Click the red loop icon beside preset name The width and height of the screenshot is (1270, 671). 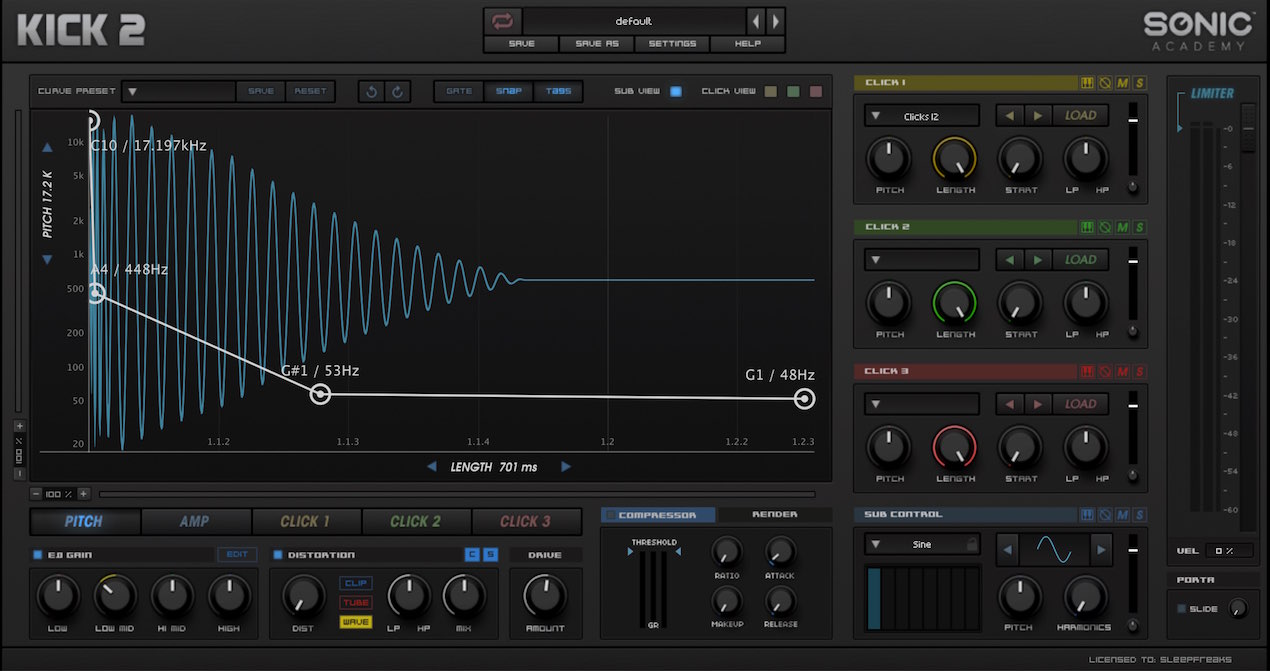pyautogui.click(x=503, y=21)
